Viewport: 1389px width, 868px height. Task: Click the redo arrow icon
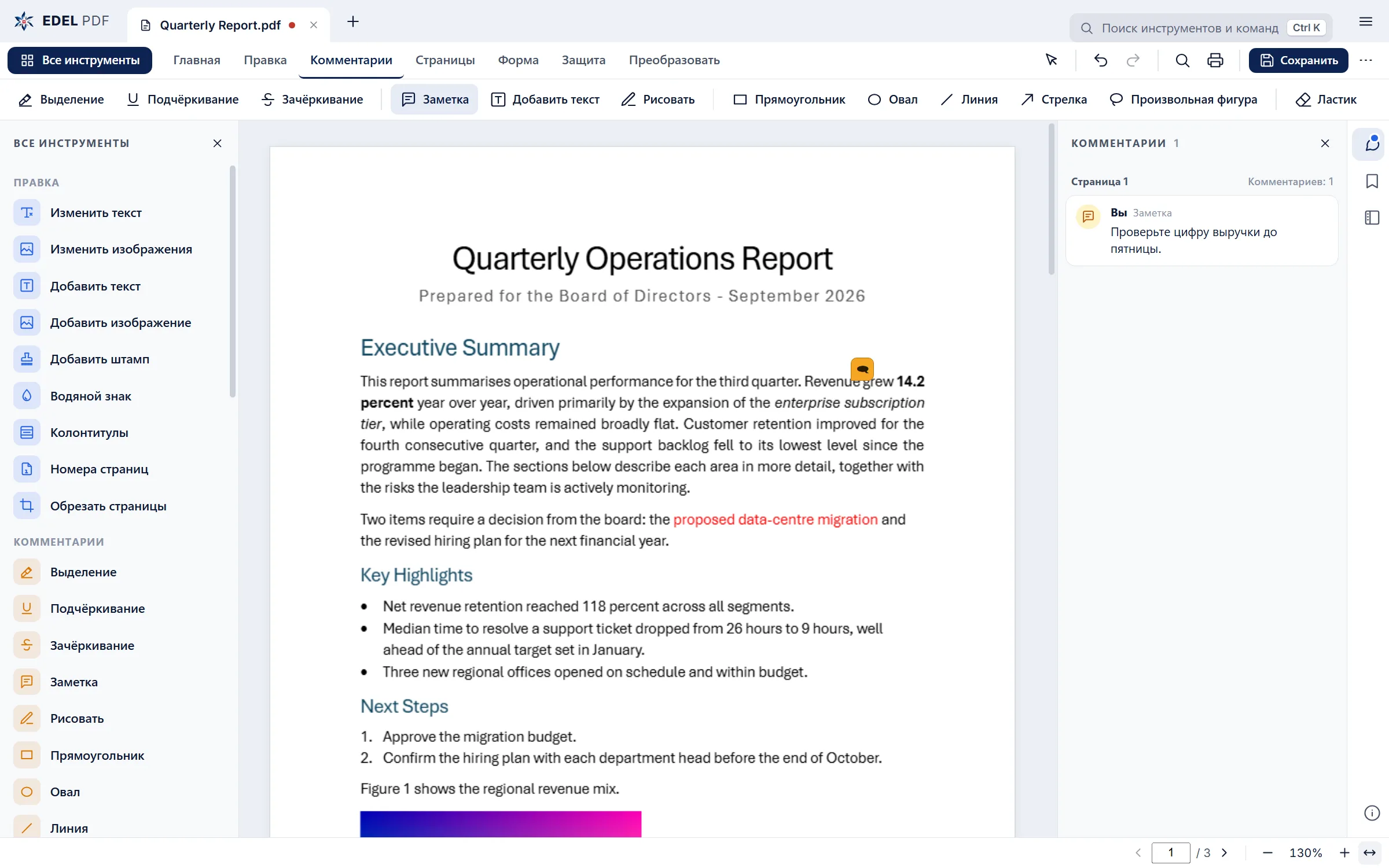[x=1133, y=60]
